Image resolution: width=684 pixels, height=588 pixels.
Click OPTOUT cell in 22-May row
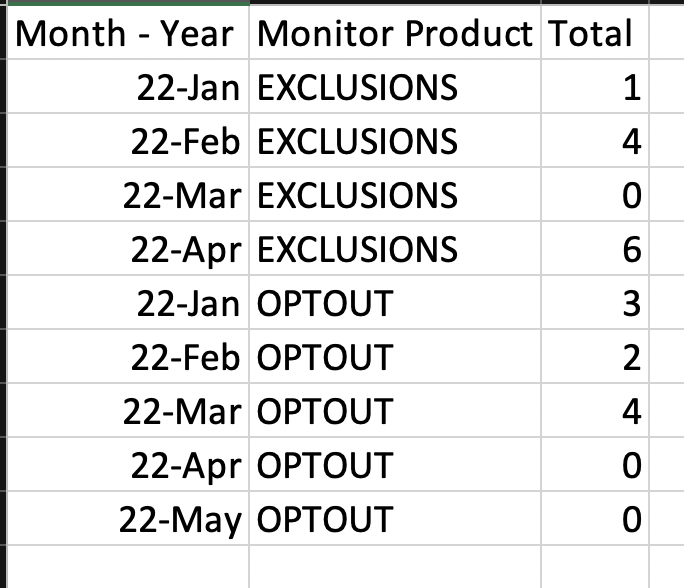pyautogui.click(x=395, y=519)
